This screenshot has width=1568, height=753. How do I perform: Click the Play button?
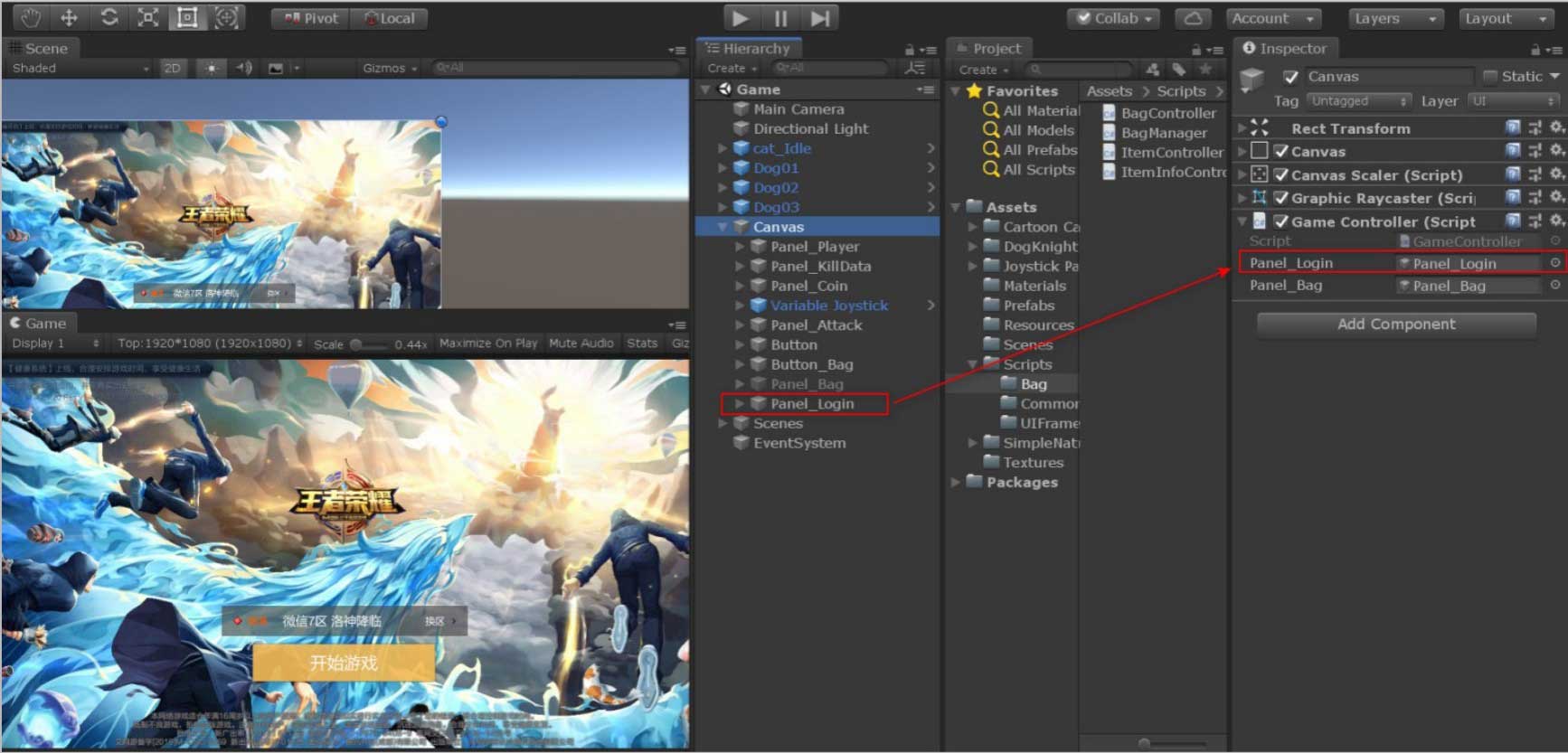(x=741, y=18)
